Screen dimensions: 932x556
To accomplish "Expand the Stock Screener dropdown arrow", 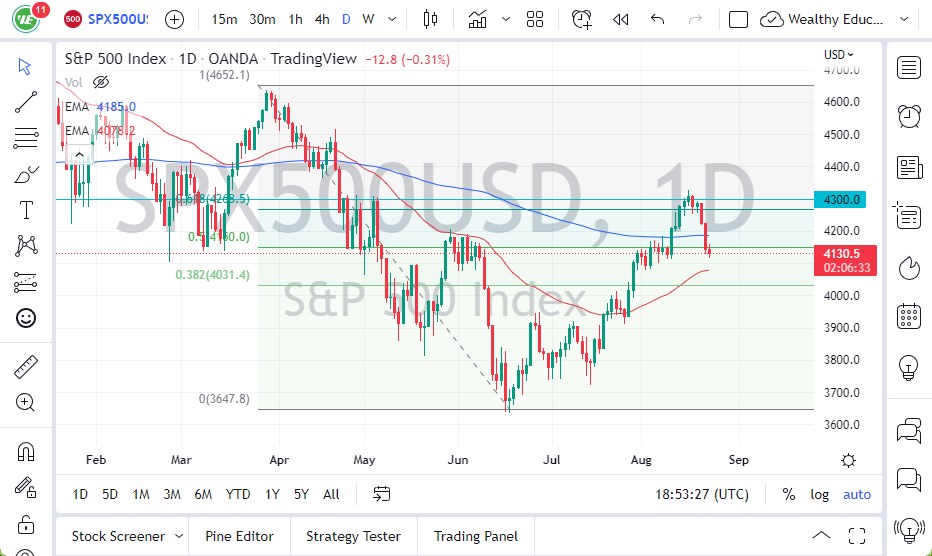I will click(x=178, y=536).
